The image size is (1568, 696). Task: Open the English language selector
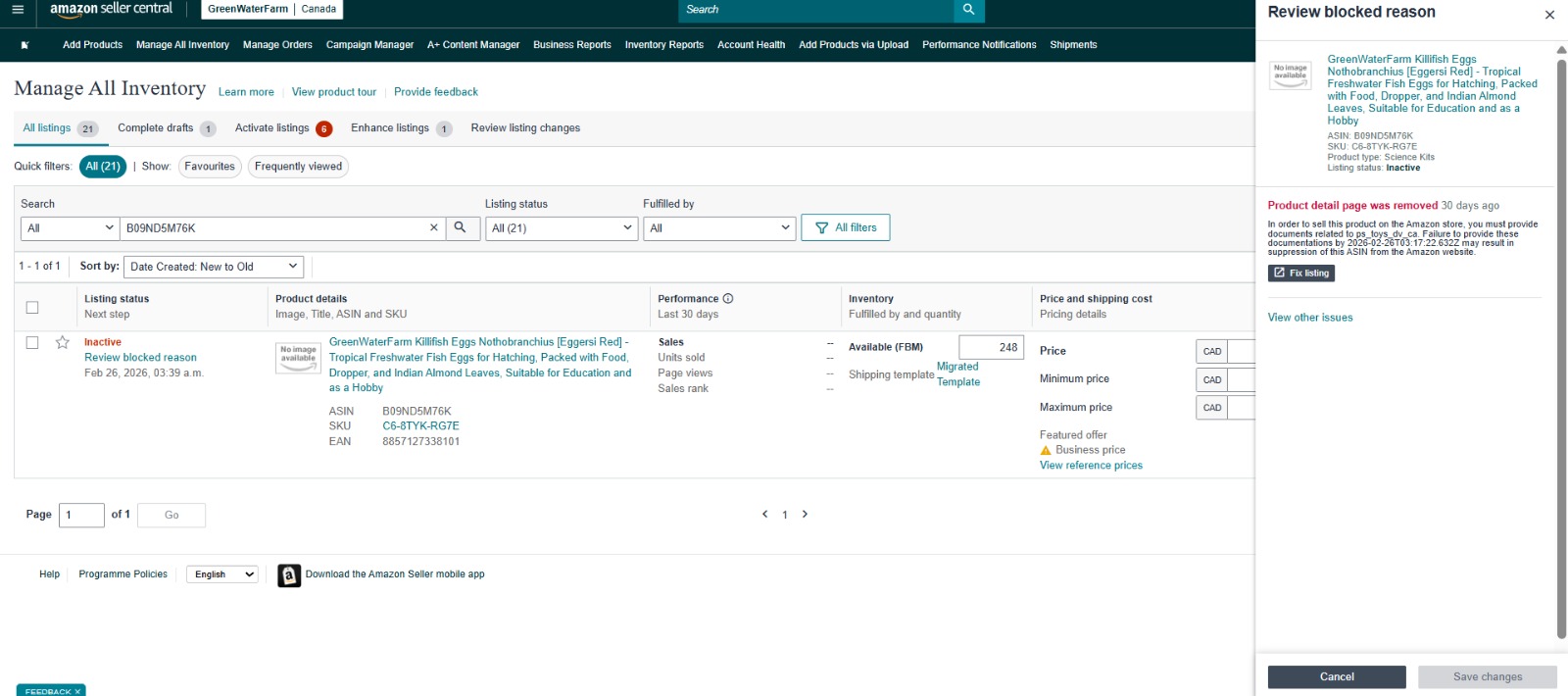(222, 574)
